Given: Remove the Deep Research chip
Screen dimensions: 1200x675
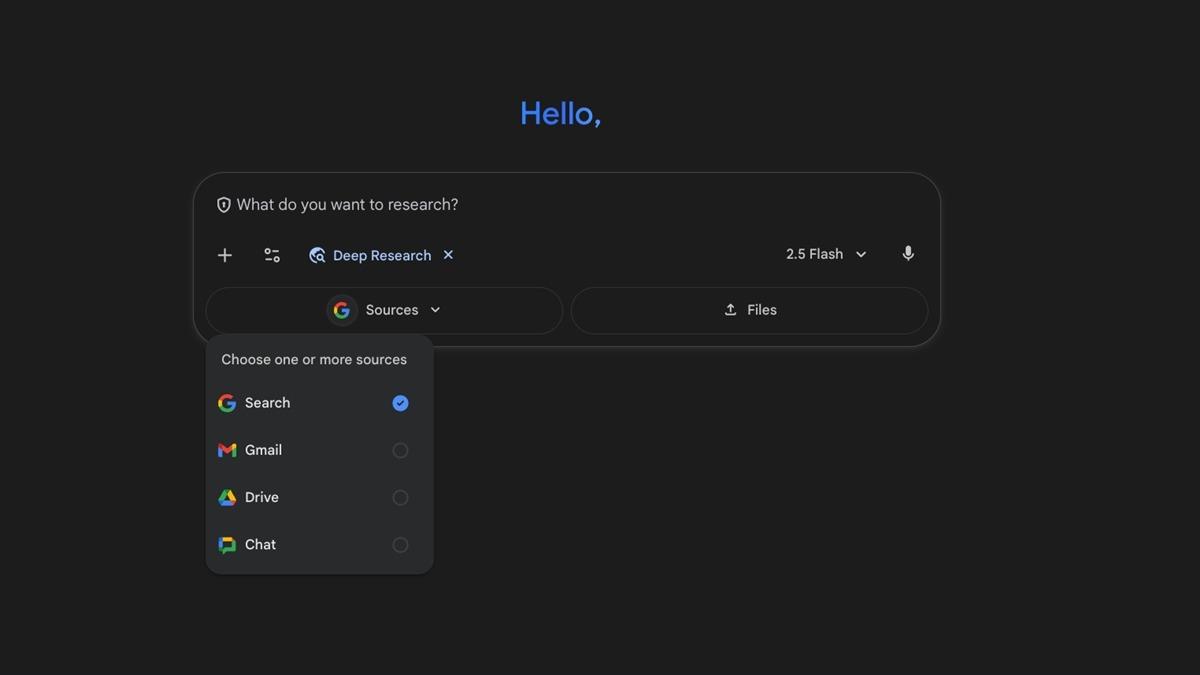Looking at the screenshot, I should pos(448,255).
